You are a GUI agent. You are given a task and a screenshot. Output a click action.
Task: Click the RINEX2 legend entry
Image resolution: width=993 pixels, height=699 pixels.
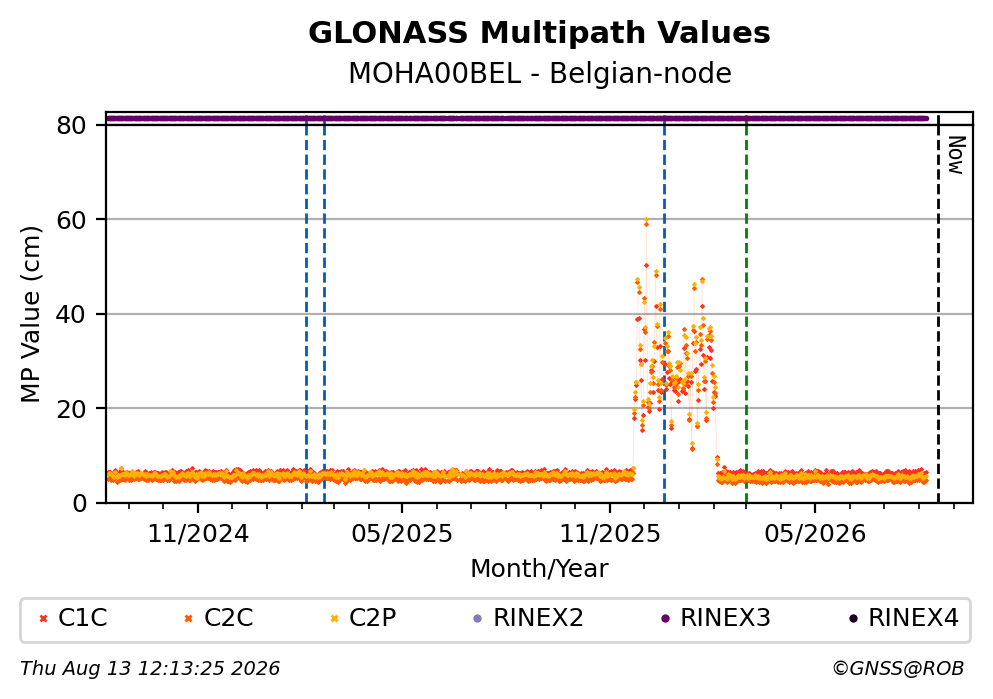click(x=528, y=617)
